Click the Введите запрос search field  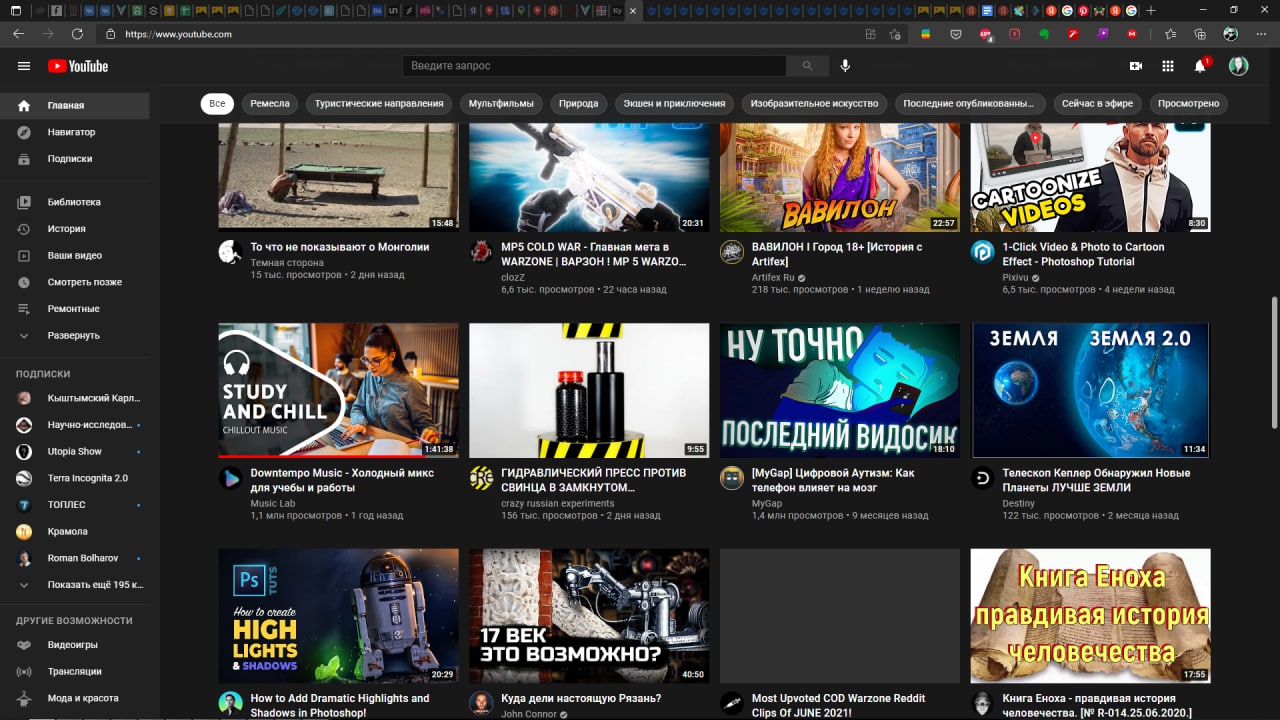point(595,66)
